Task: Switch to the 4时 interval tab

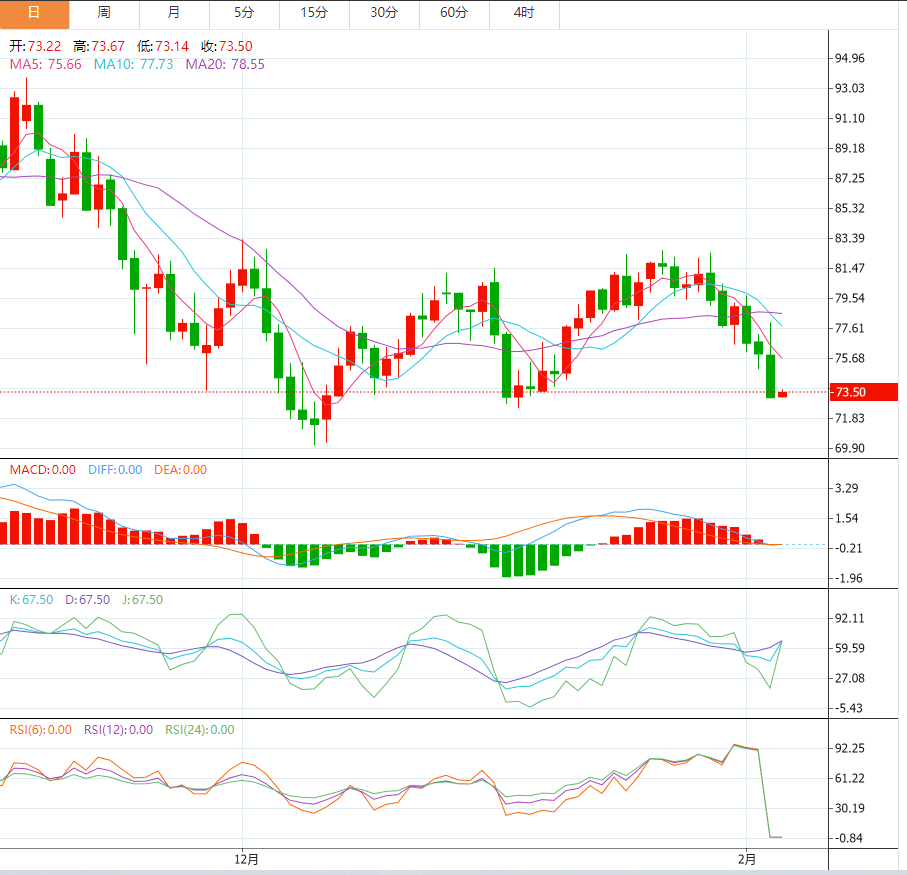Action: 524,13
